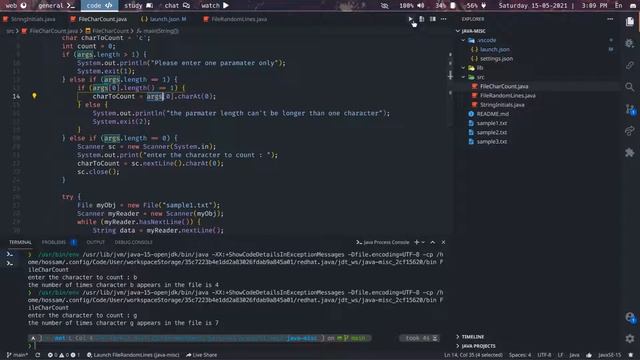This screenshot has height=360, width=640.
Task: Open new terminal dropdown arrow
Action: pos(423,242)
